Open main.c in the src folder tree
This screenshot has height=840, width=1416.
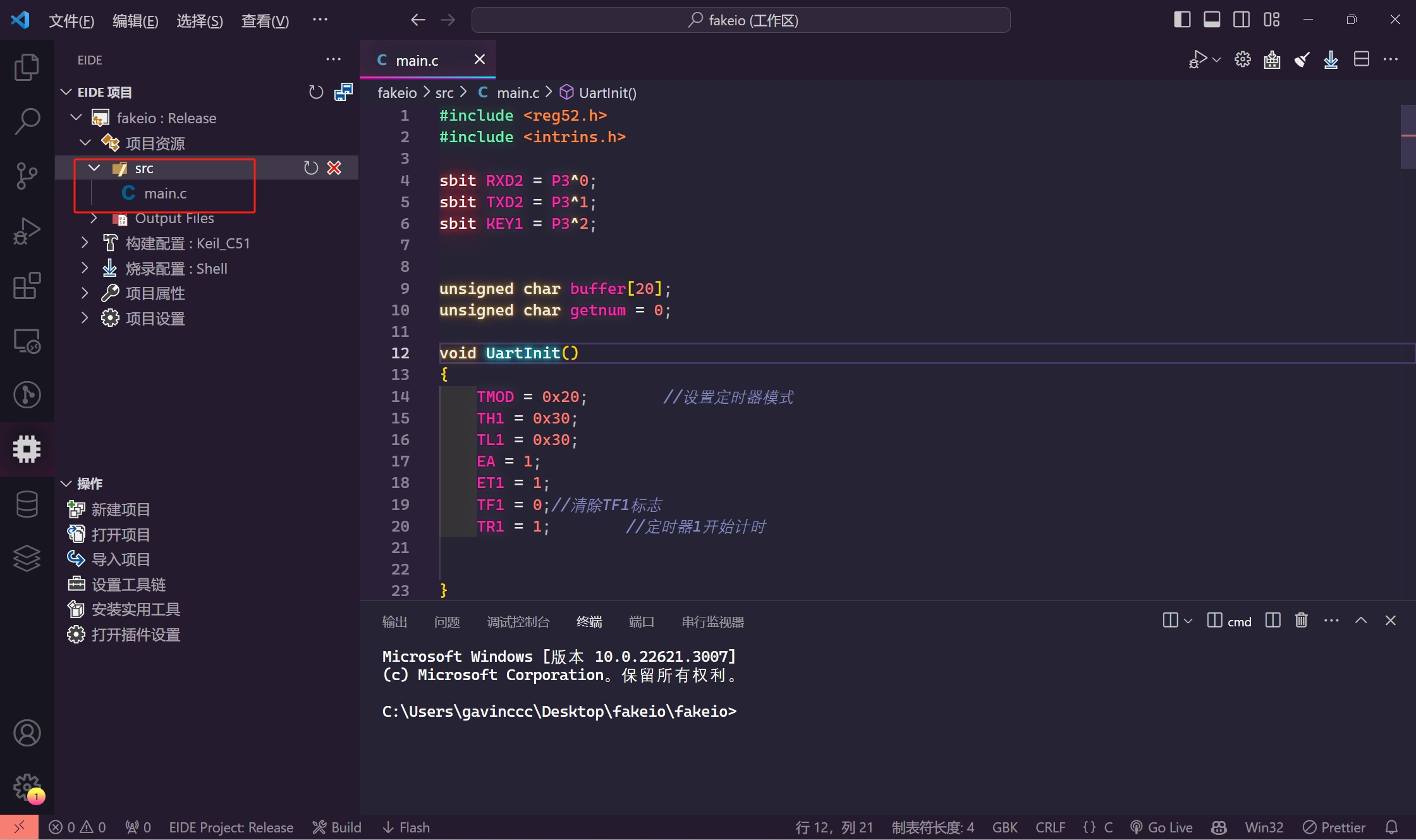[165, 193]
